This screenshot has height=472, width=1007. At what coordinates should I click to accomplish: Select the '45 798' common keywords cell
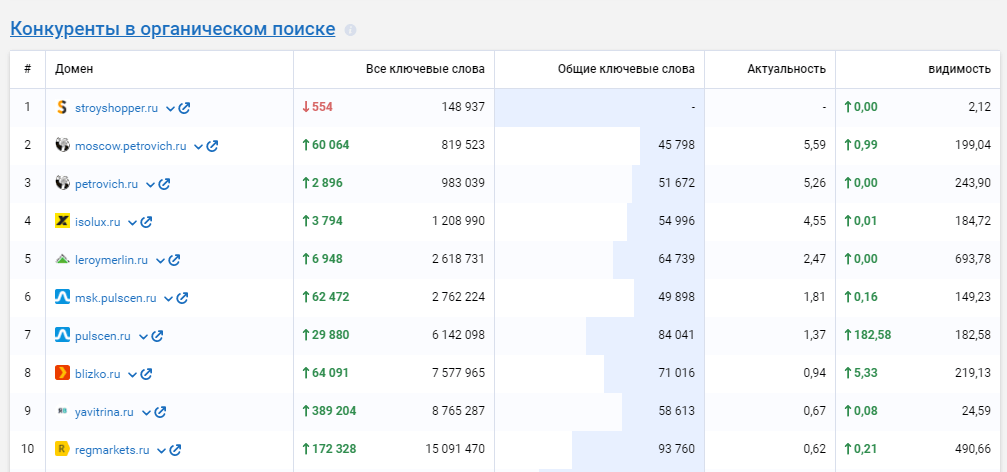click(x=677, y=145)
